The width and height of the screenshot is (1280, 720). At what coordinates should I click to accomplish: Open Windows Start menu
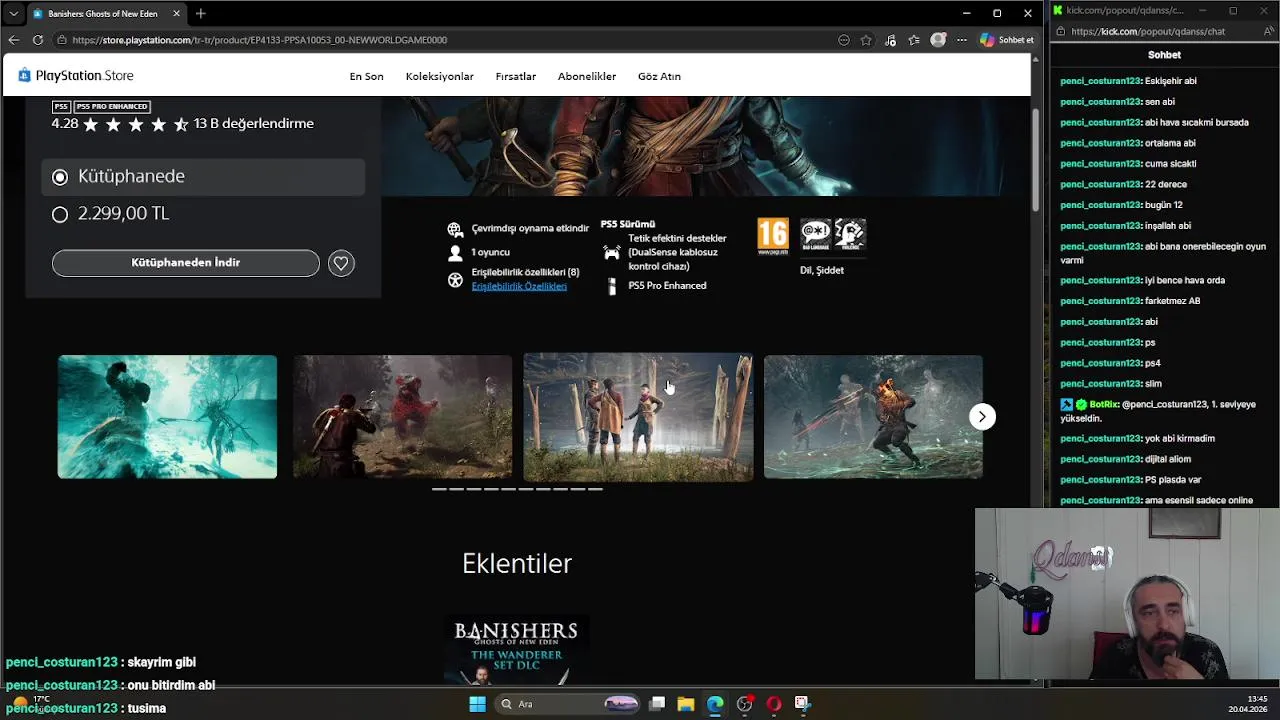tap(477, 704)
